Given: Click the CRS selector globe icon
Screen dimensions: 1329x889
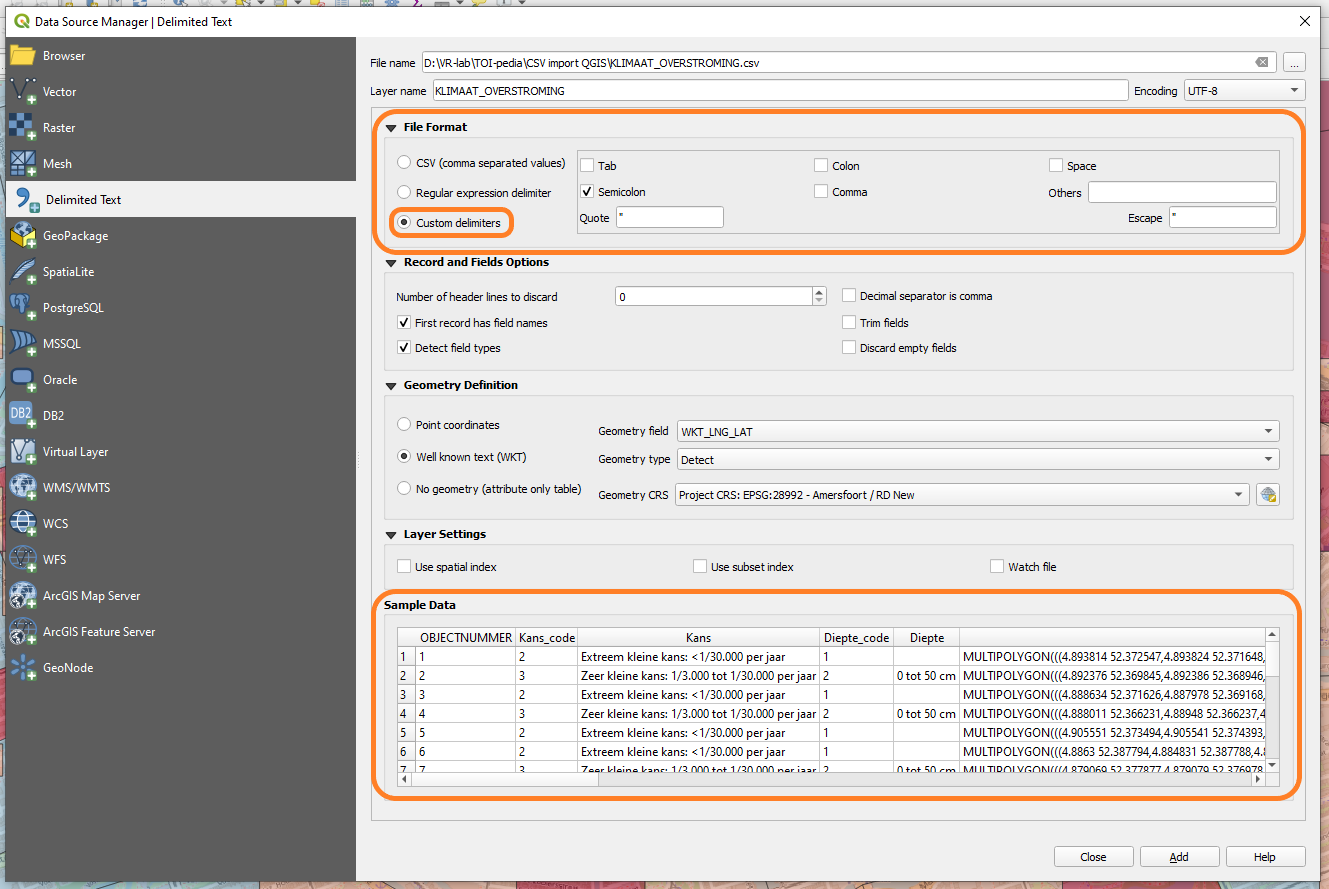Looking at the screenshot, I should tap(1268, 494).
